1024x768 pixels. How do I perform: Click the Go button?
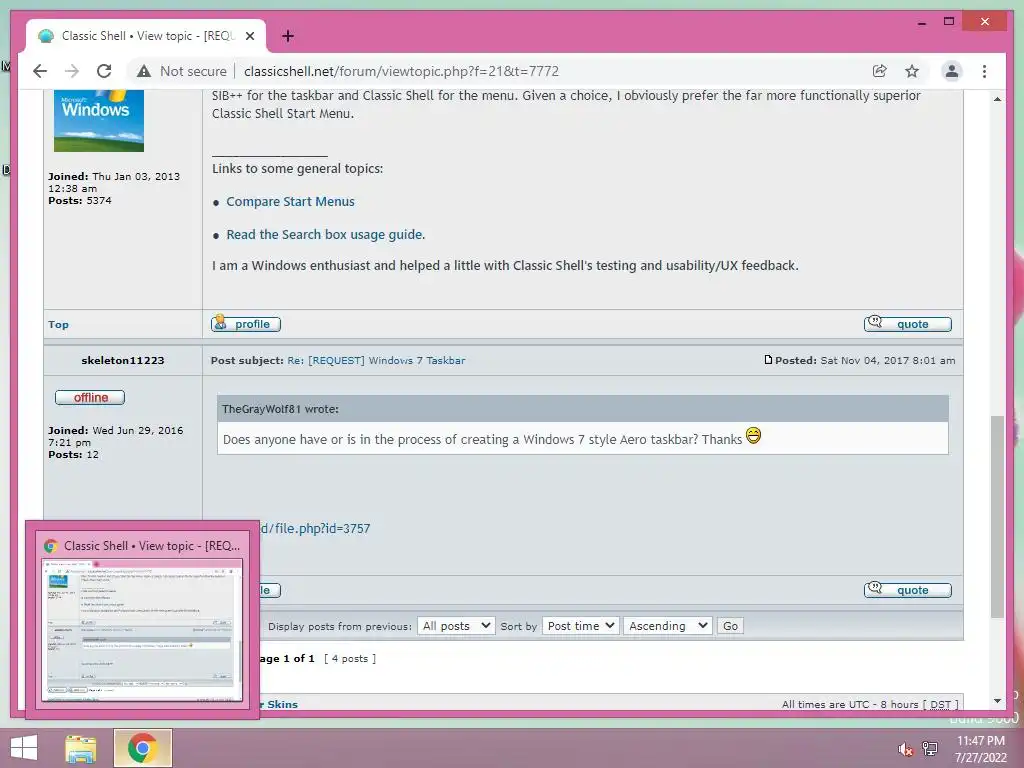tap(730, 626)
